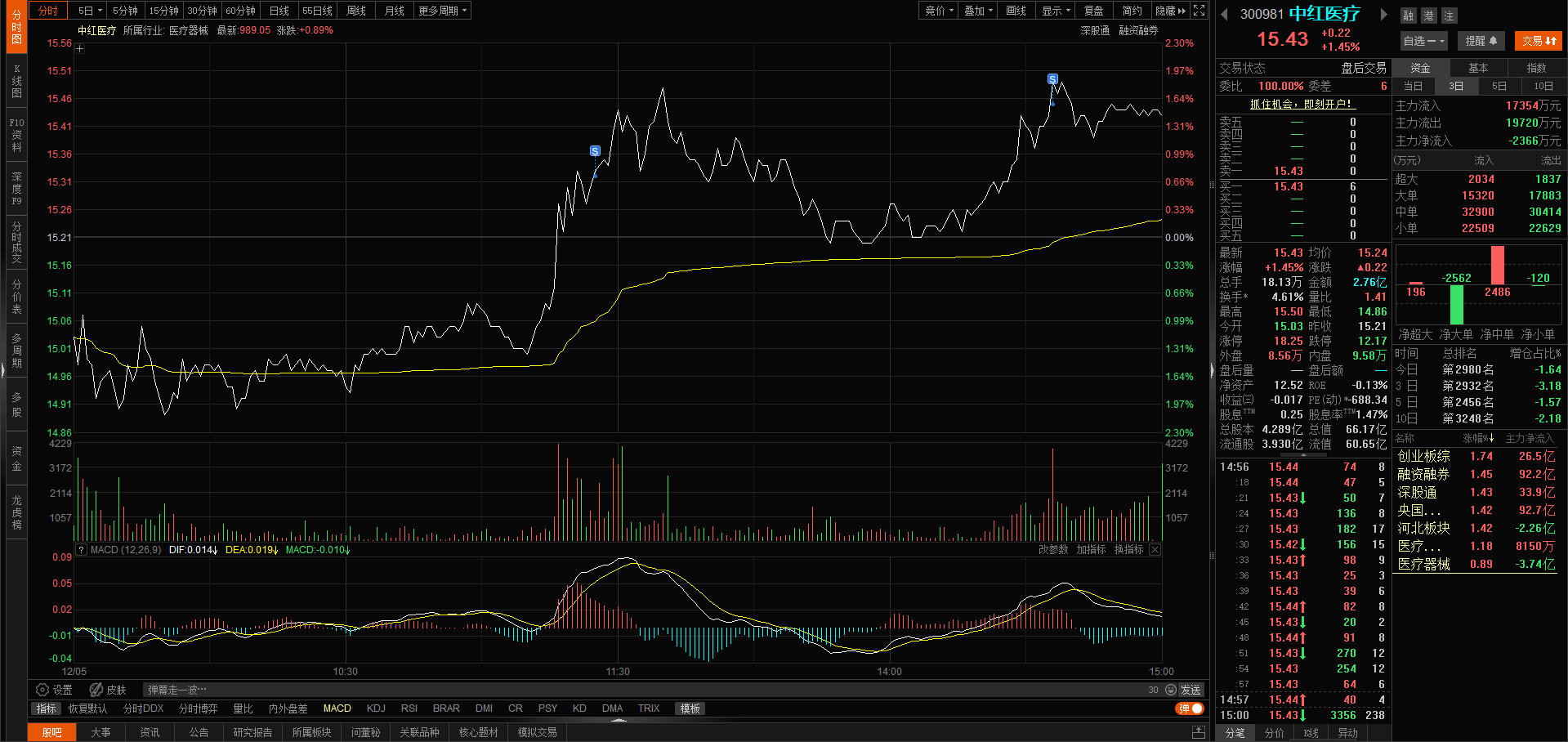Click the 港 badge icon

click(1428, 16)
